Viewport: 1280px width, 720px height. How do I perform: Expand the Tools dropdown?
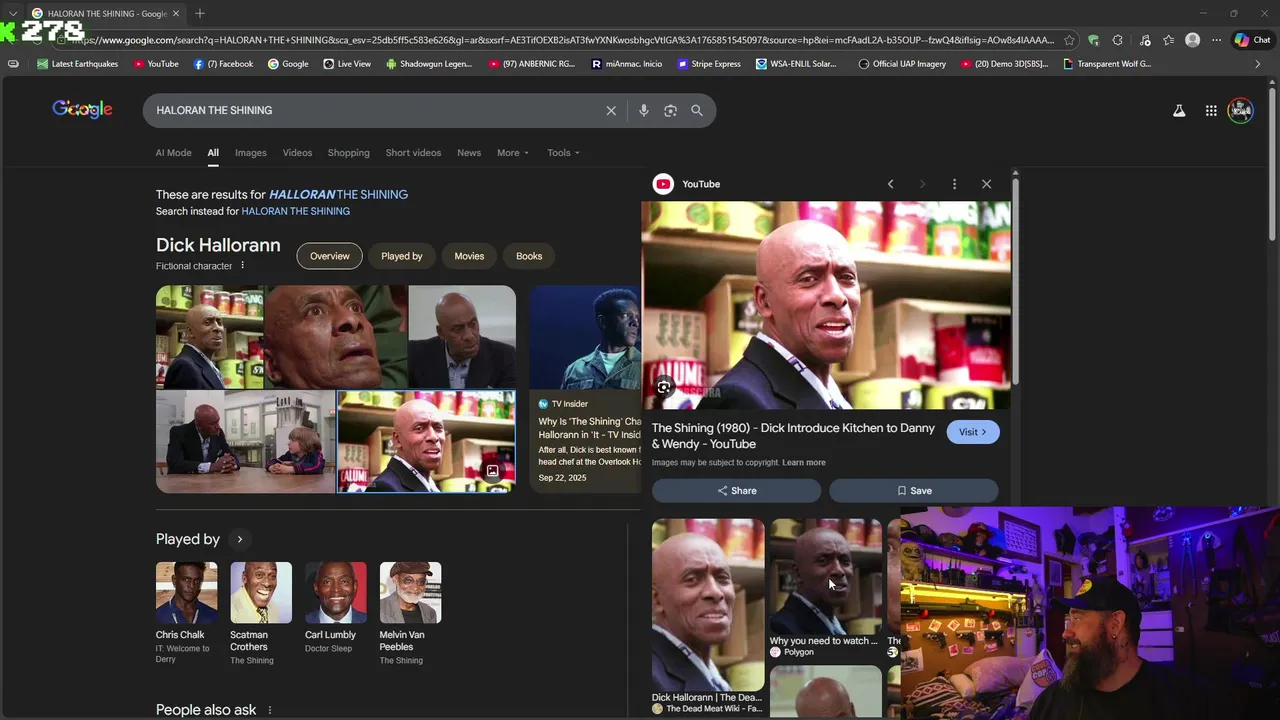point(564,153)
